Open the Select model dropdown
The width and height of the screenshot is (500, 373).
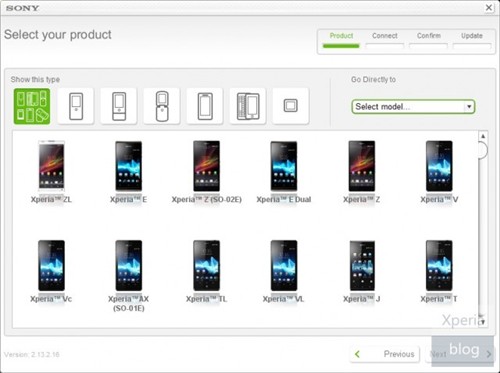pos(413,107)
